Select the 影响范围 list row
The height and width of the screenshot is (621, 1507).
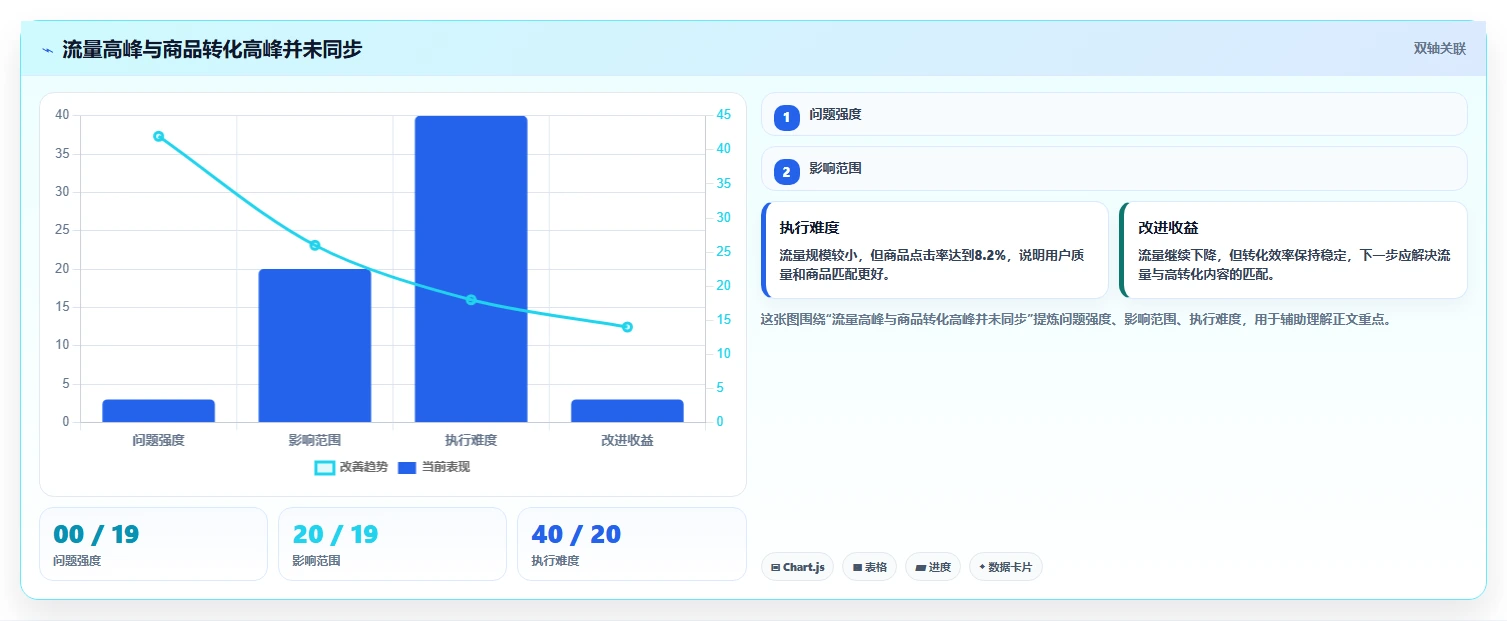(1114, 169)
